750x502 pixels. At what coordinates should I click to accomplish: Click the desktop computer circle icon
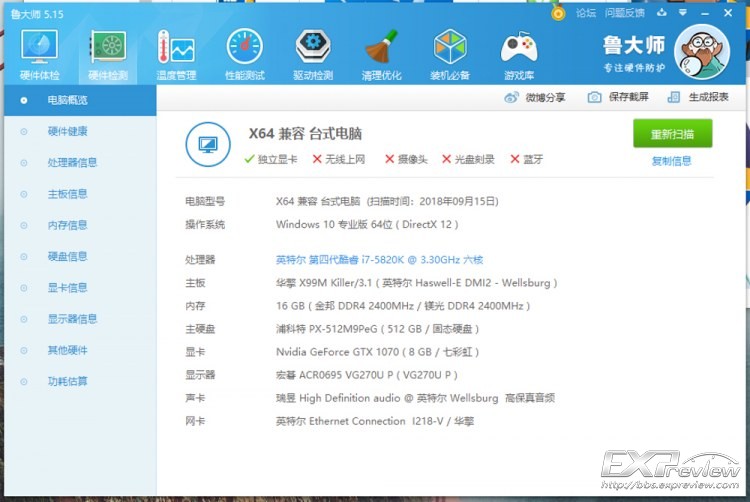pos(208,144)
